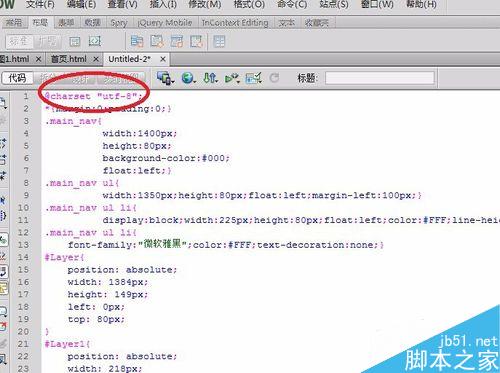Select the Untitled-2* document tab

pyautogui.click(x=129, y=59)
